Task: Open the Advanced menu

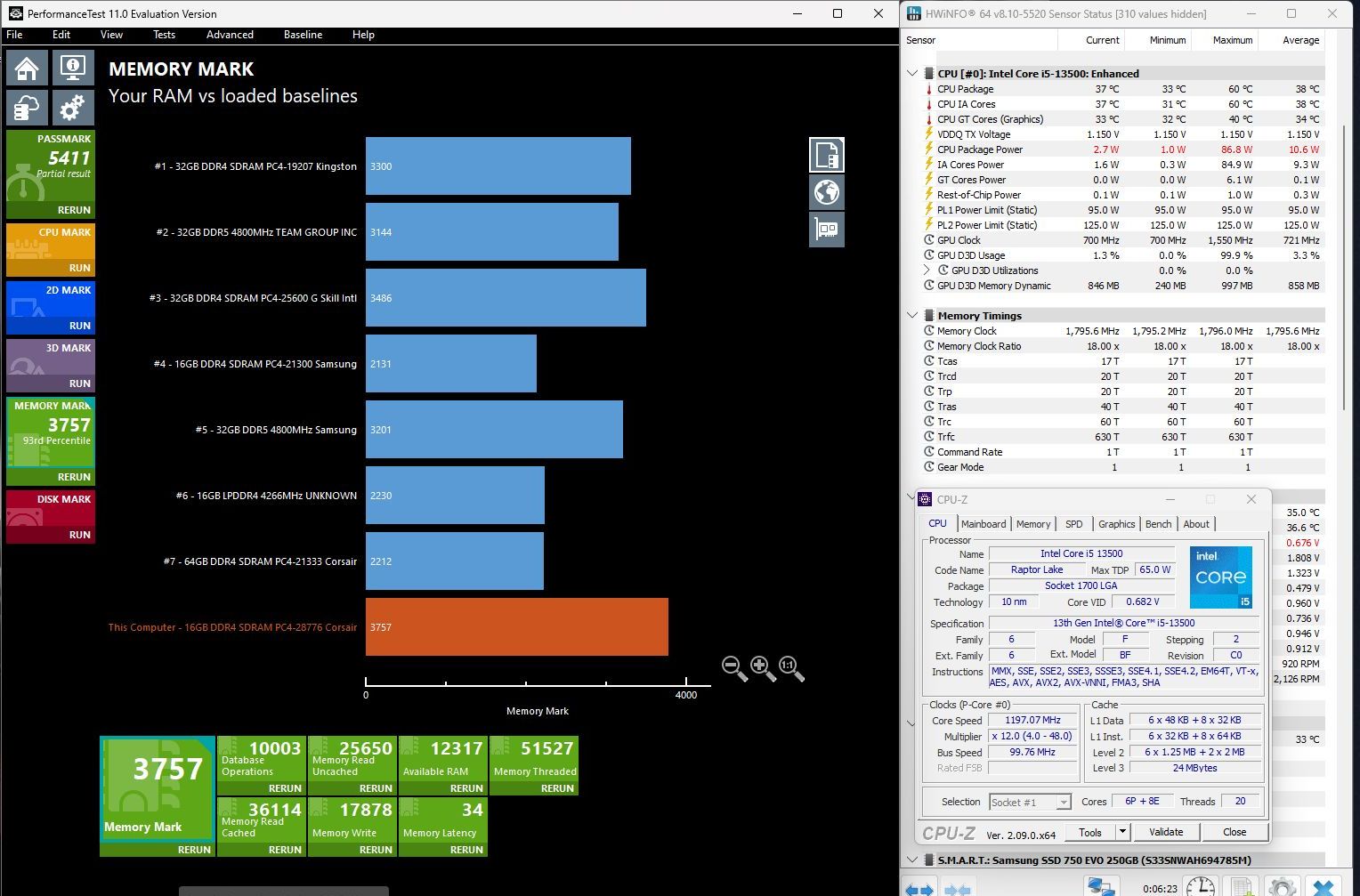Action: click(x=230, y=35)
